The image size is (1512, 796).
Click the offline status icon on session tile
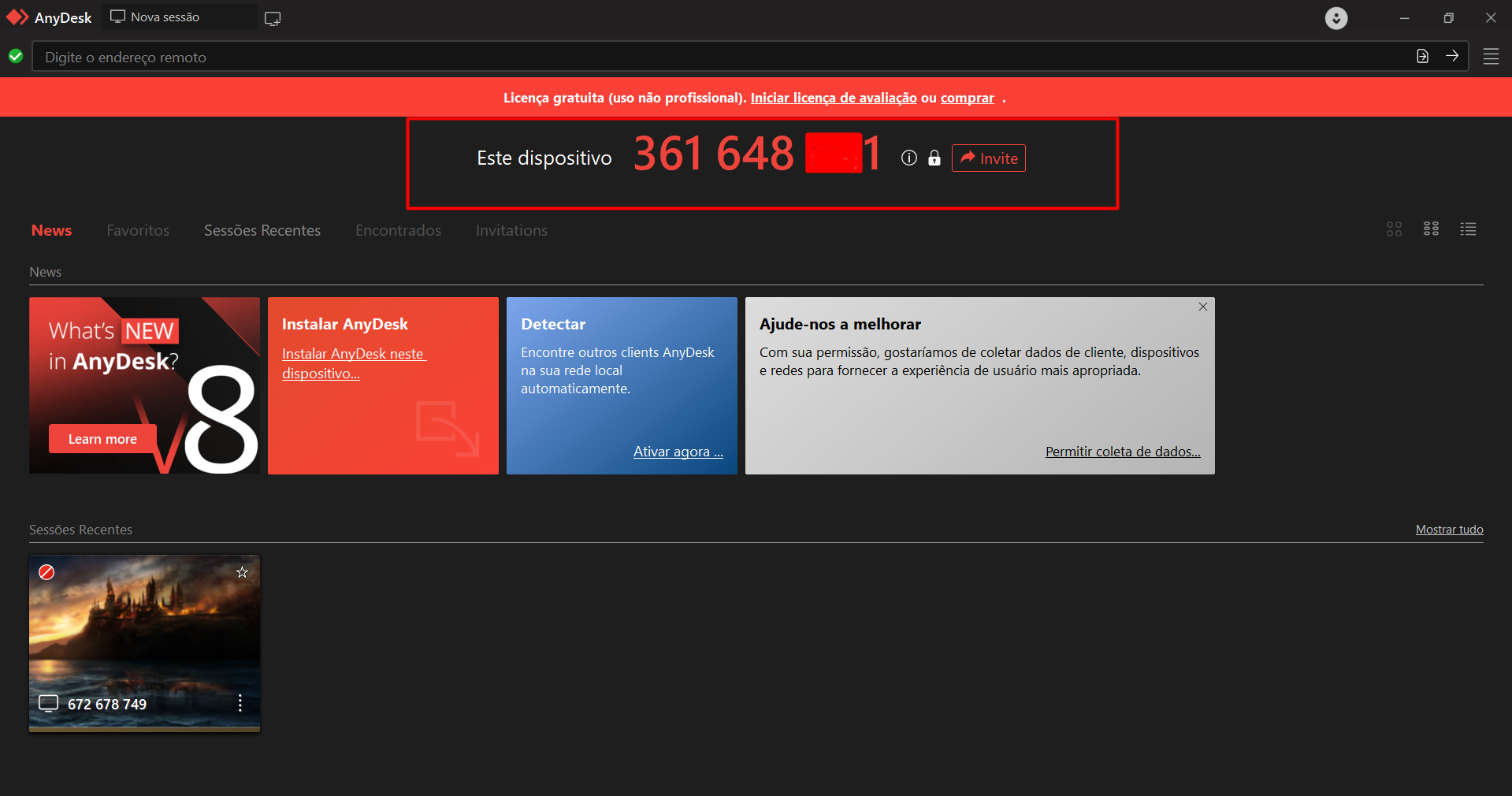point(46,572)
